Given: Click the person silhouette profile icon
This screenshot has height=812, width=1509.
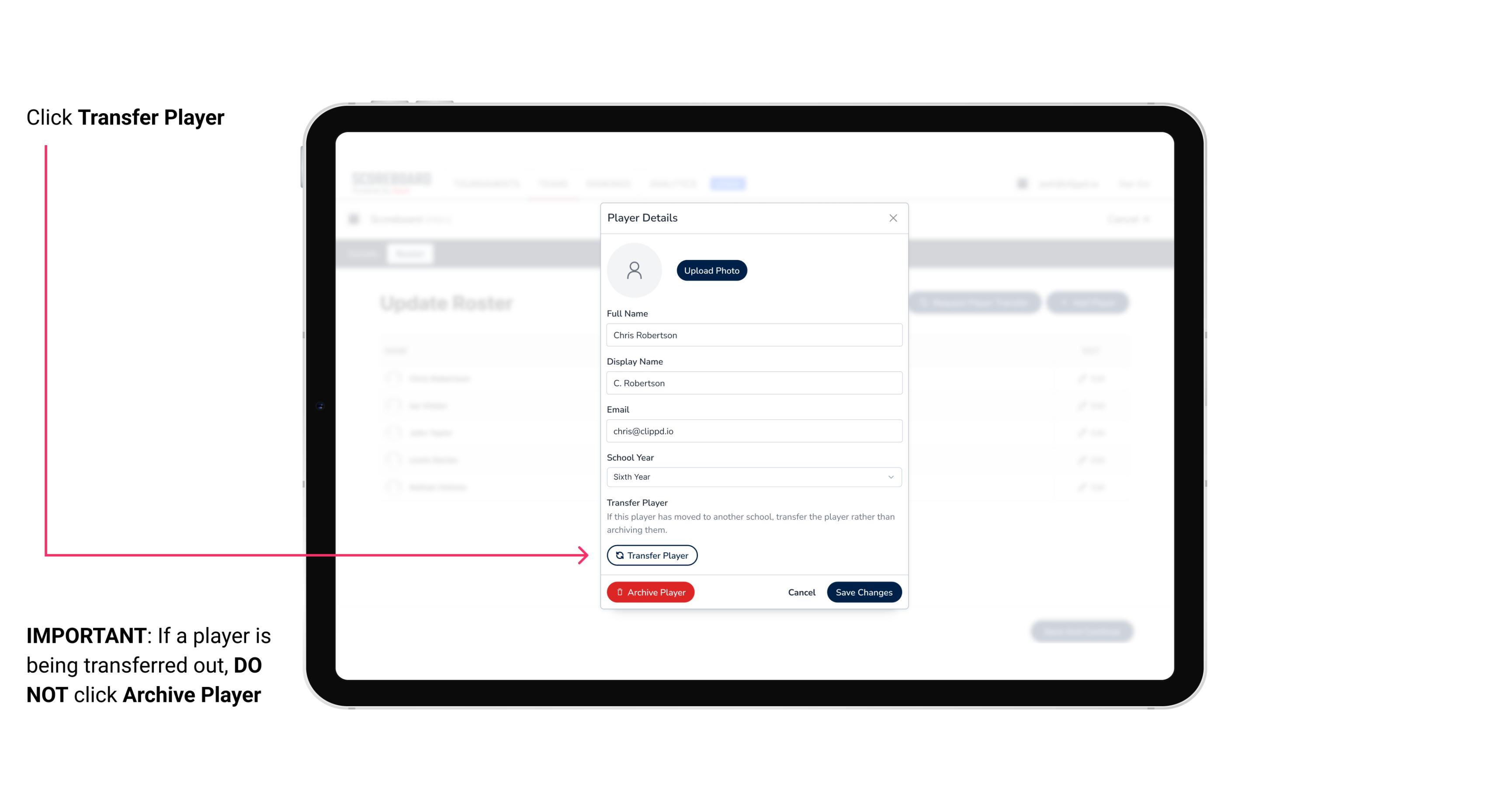Looking at the screenshot, I should coord(634,269).
